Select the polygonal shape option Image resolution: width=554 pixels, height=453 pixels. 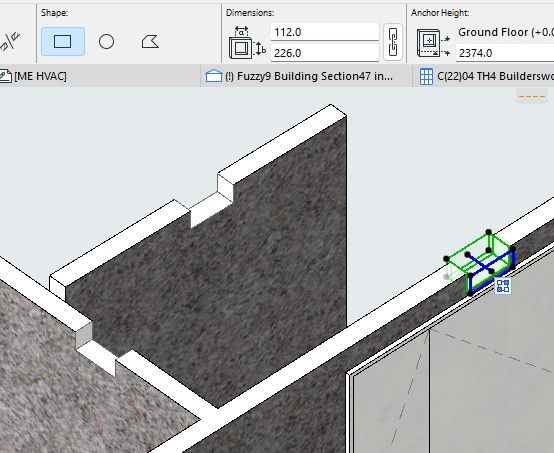[x=150, y=41]
